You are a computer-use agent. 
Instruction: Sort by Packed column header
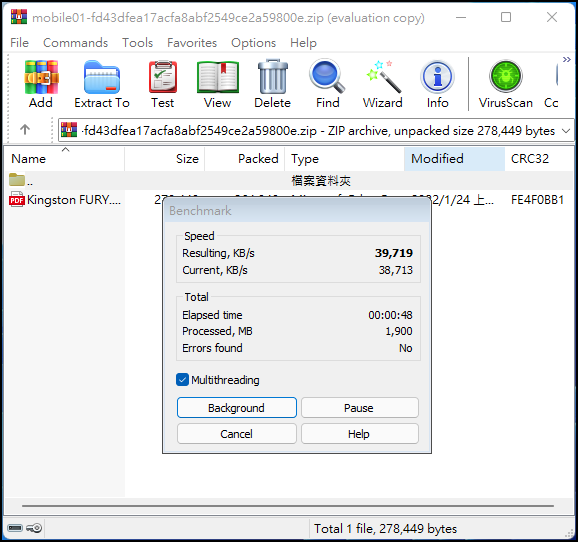245,159
